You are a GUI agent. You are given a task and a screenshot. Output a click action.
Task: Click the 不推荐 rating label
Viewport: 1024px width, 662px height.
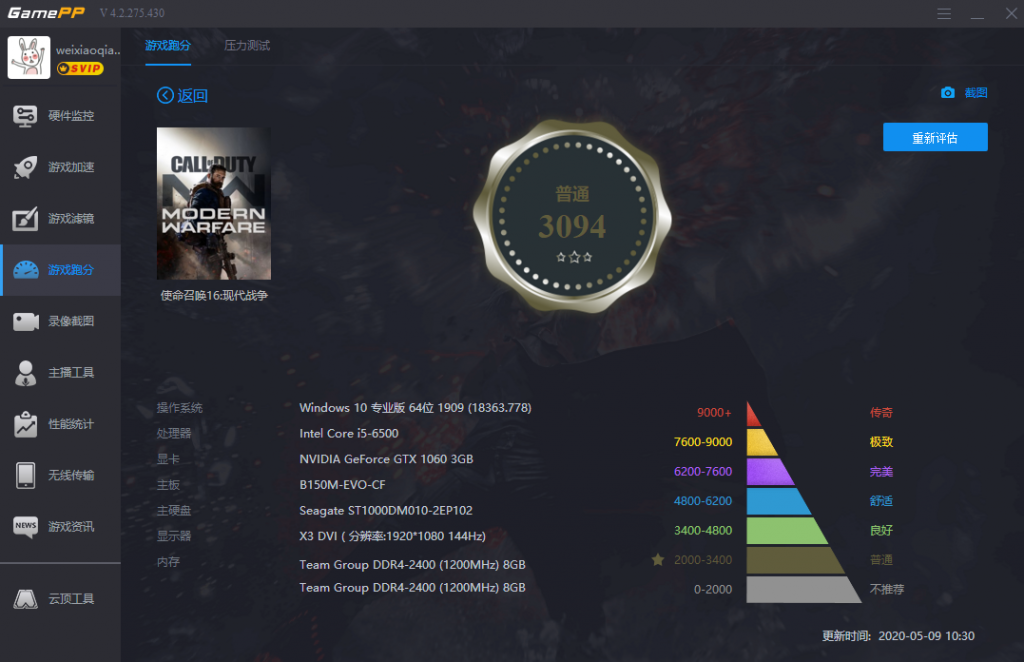pyautogui.click(x=887, y=589)
